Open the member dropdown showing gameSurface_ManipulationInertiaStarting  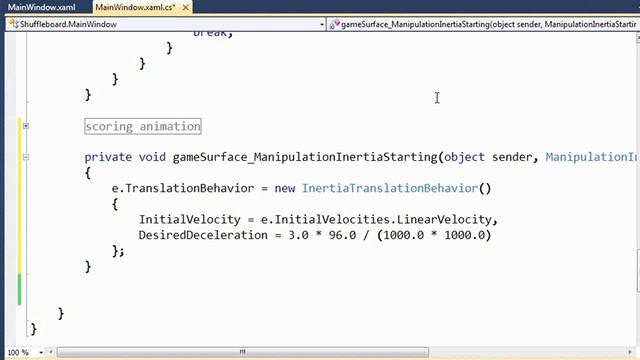coord(483,24)
